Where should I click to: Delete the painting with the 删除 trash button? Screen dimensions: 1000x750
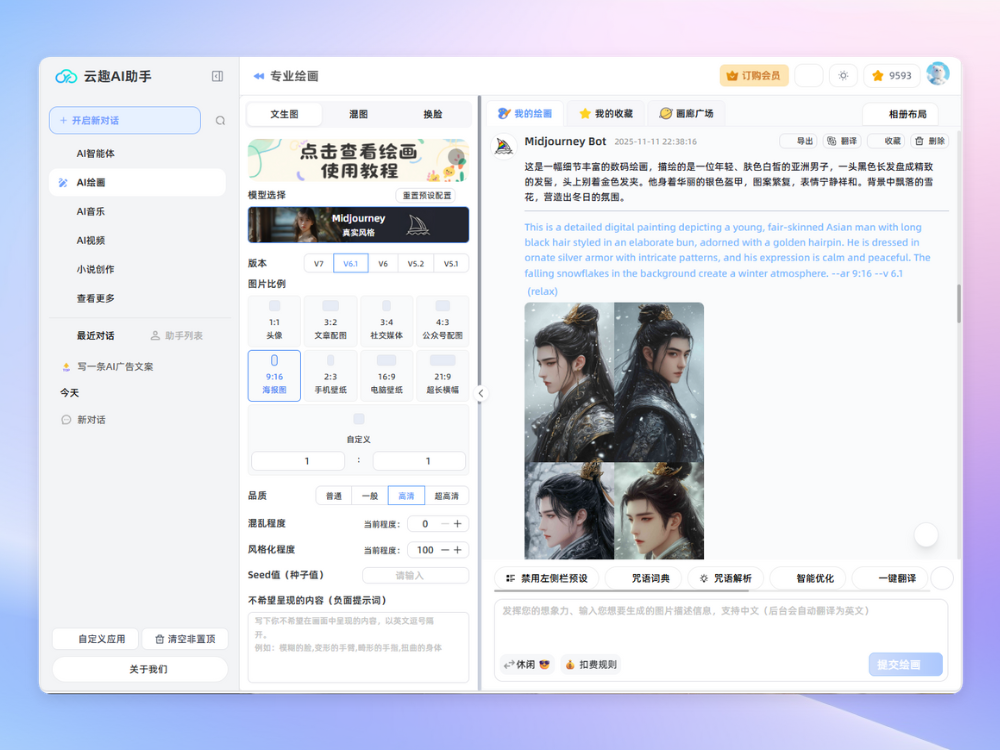[x=930, y=142]
